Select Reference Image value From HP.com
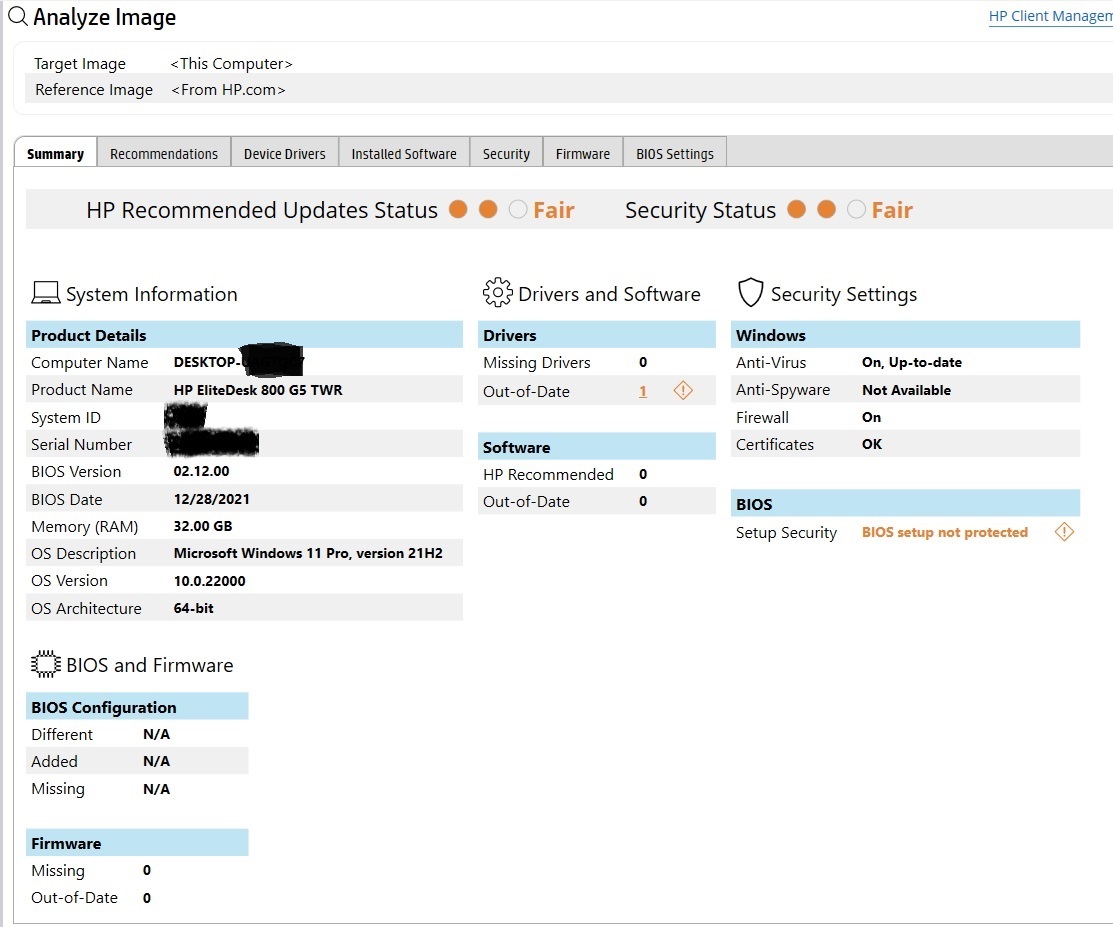 click(x=228, y=89)
